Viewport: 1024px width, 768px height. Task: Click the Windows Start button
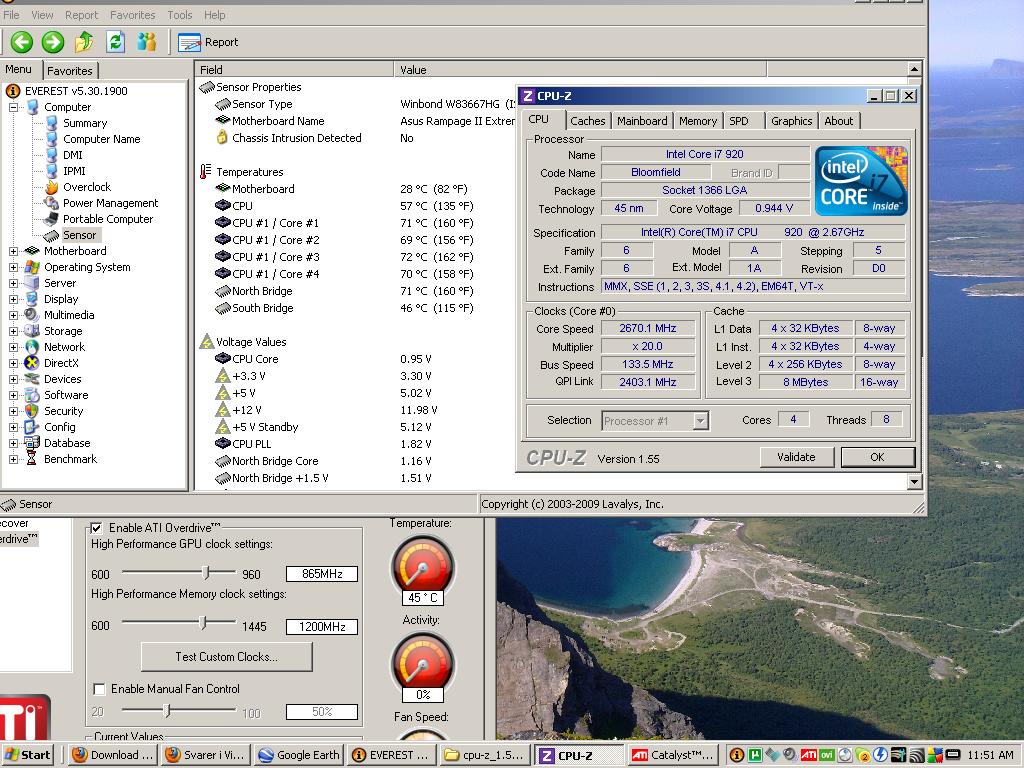[29, 755]
